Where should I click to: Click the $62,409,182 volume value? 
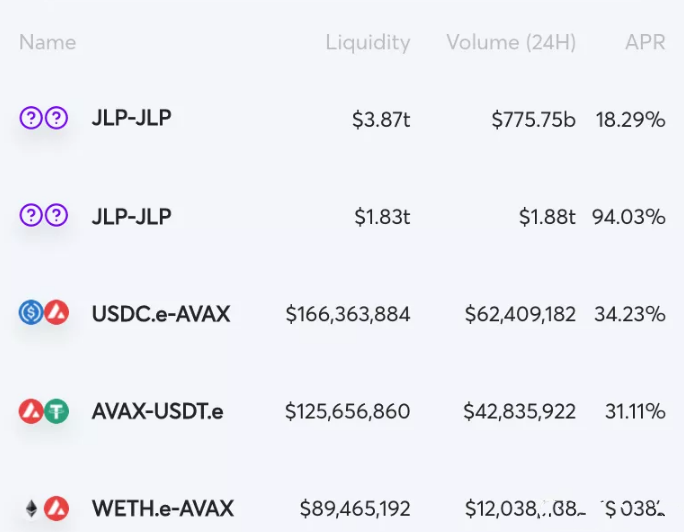click(520, 314)
